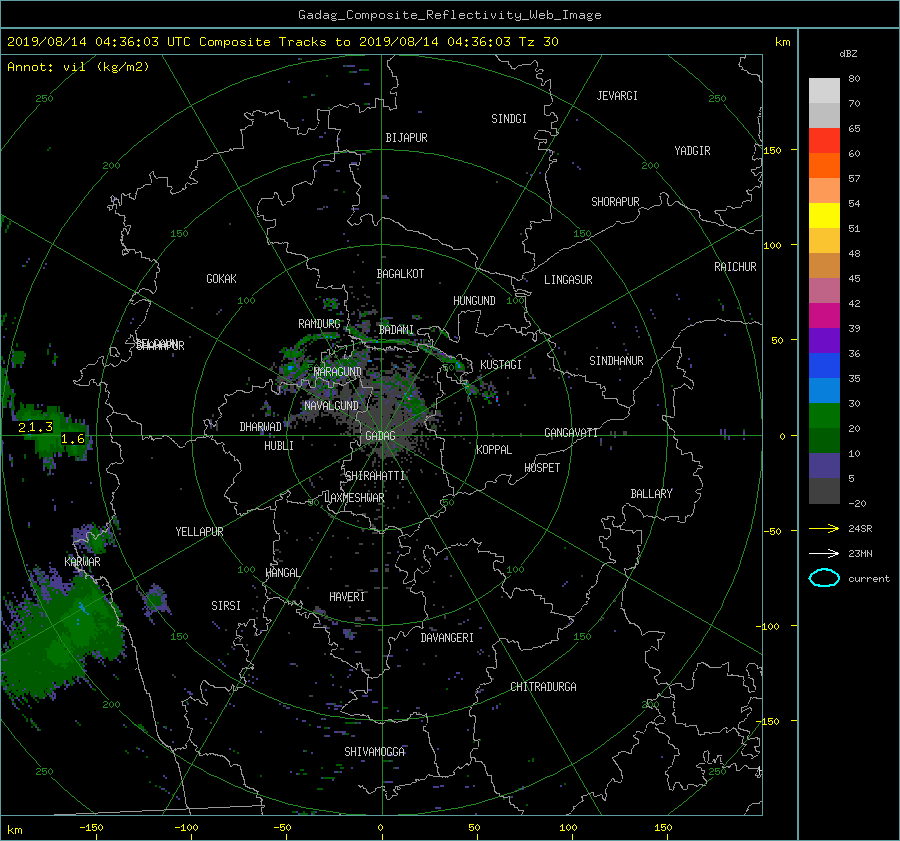
Task: Click the YADGIR city label
Action: pyautogui.click(x=692, y=151)
